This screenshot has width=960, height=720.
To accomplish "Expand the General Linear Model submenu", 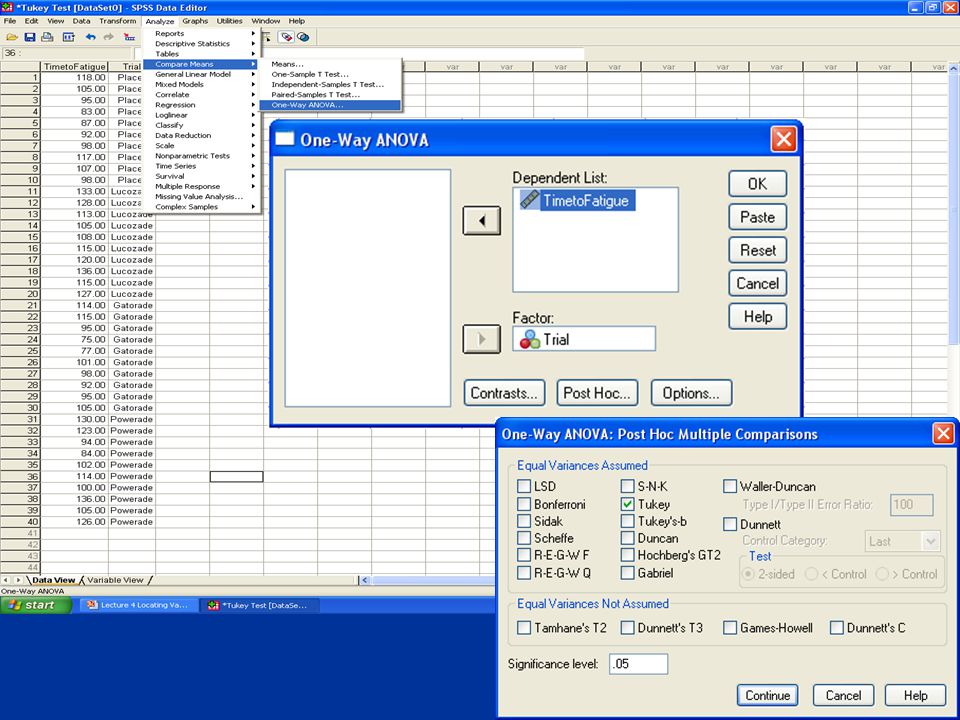I will point(202,74).
